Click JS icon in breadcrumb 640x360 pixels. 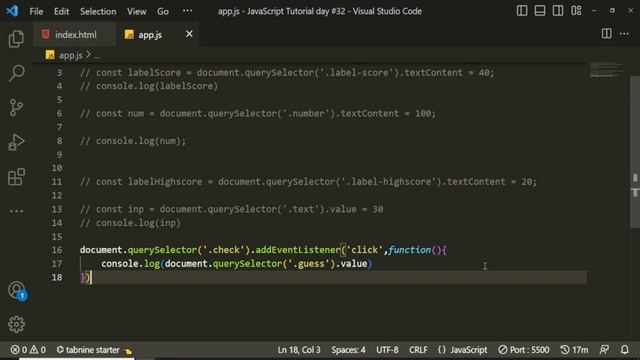pos(50,55)
